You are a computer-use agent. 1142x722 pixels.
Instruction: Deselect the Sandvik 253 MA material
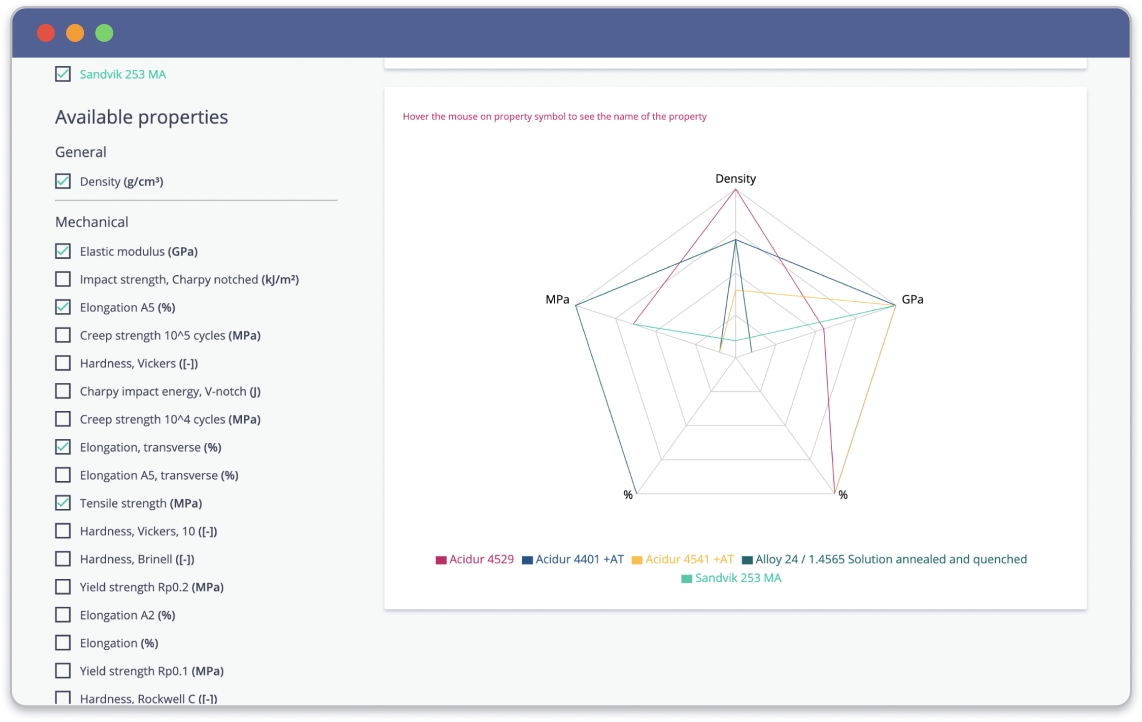tap(62, 73)
